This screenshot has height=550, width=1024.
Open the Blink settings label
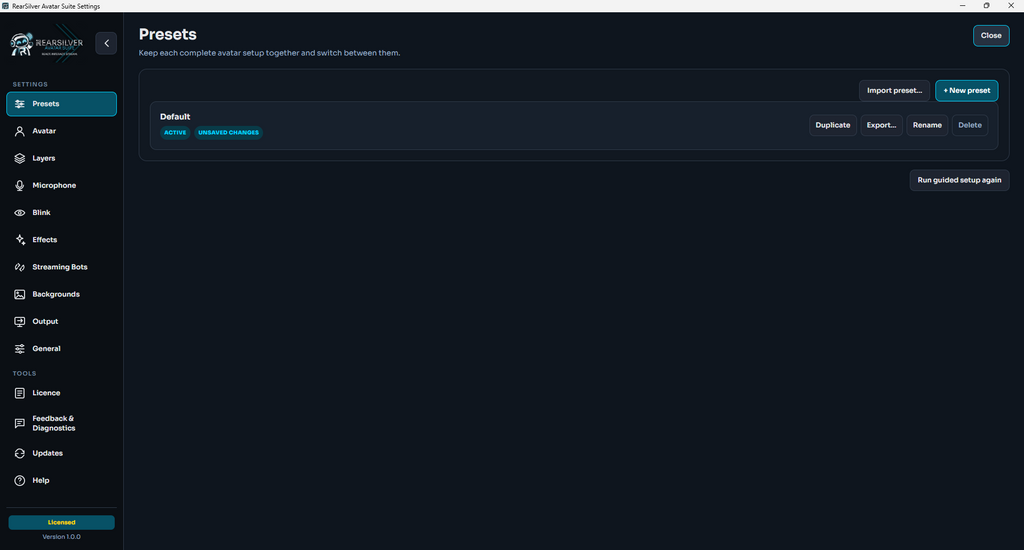[x=41, y=213]
